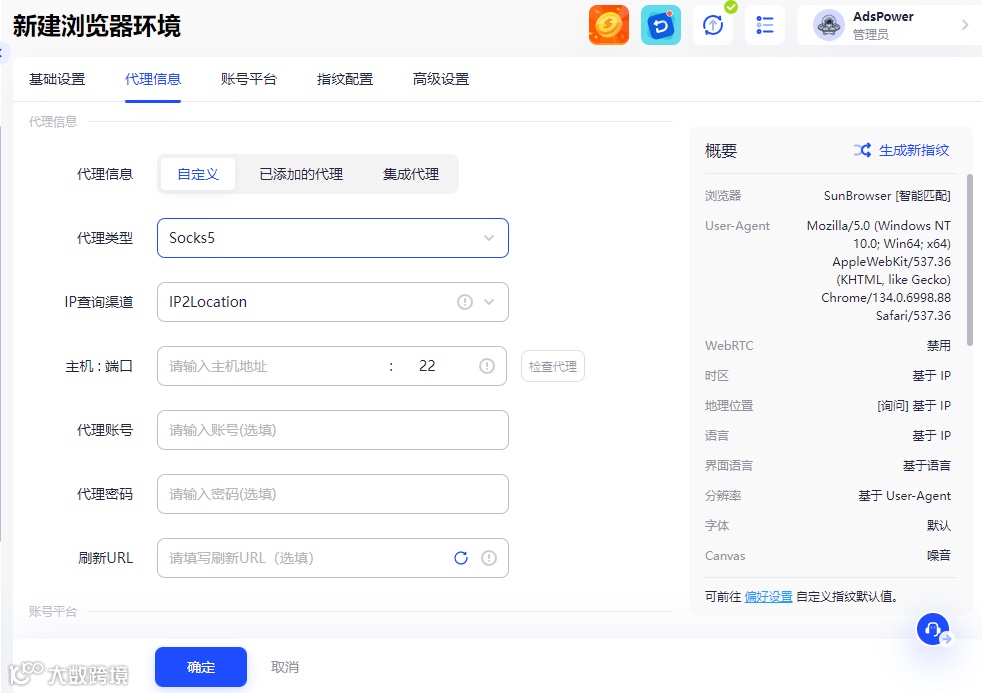Click info icon in IP查询渠道 field
The width and height of the screenshot is (982, 693).
(465, 302)
